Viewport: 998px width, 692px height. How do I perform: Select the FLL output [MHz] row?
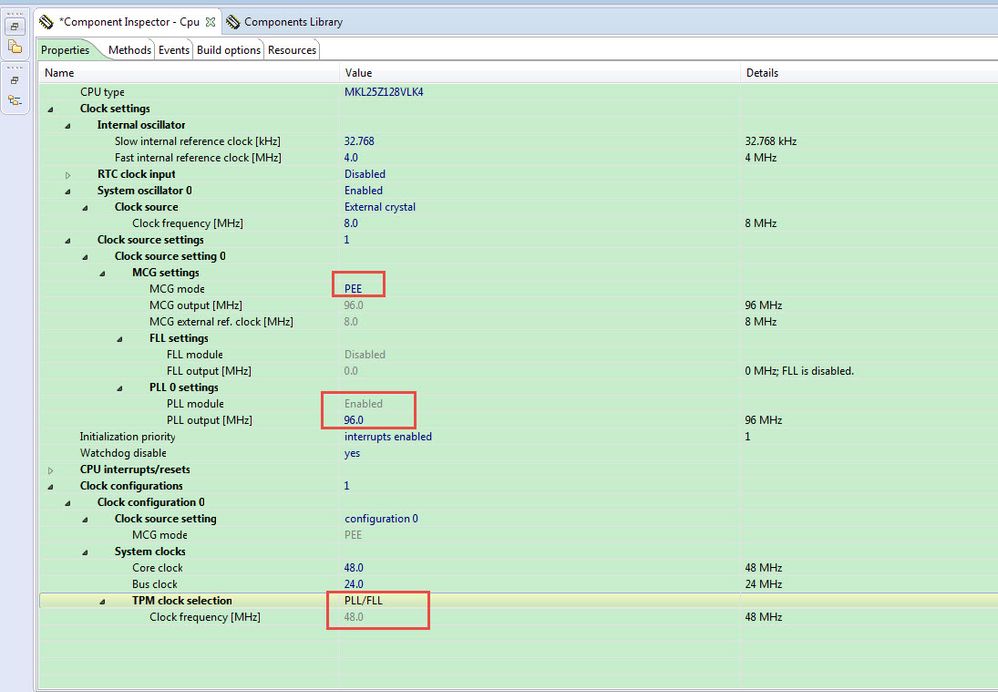[x=518, y=371]
